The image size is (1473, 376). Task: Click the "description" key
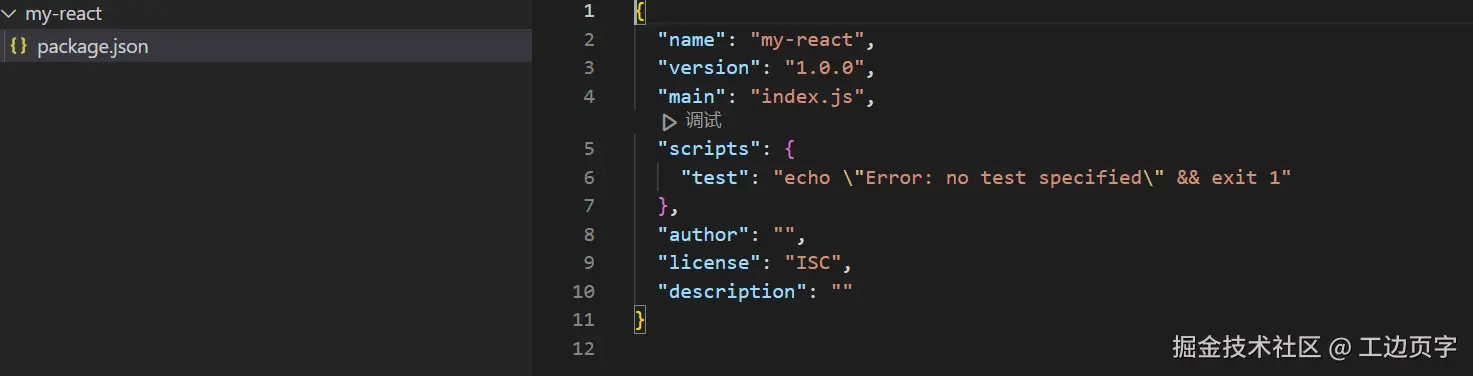coord(732,292)
